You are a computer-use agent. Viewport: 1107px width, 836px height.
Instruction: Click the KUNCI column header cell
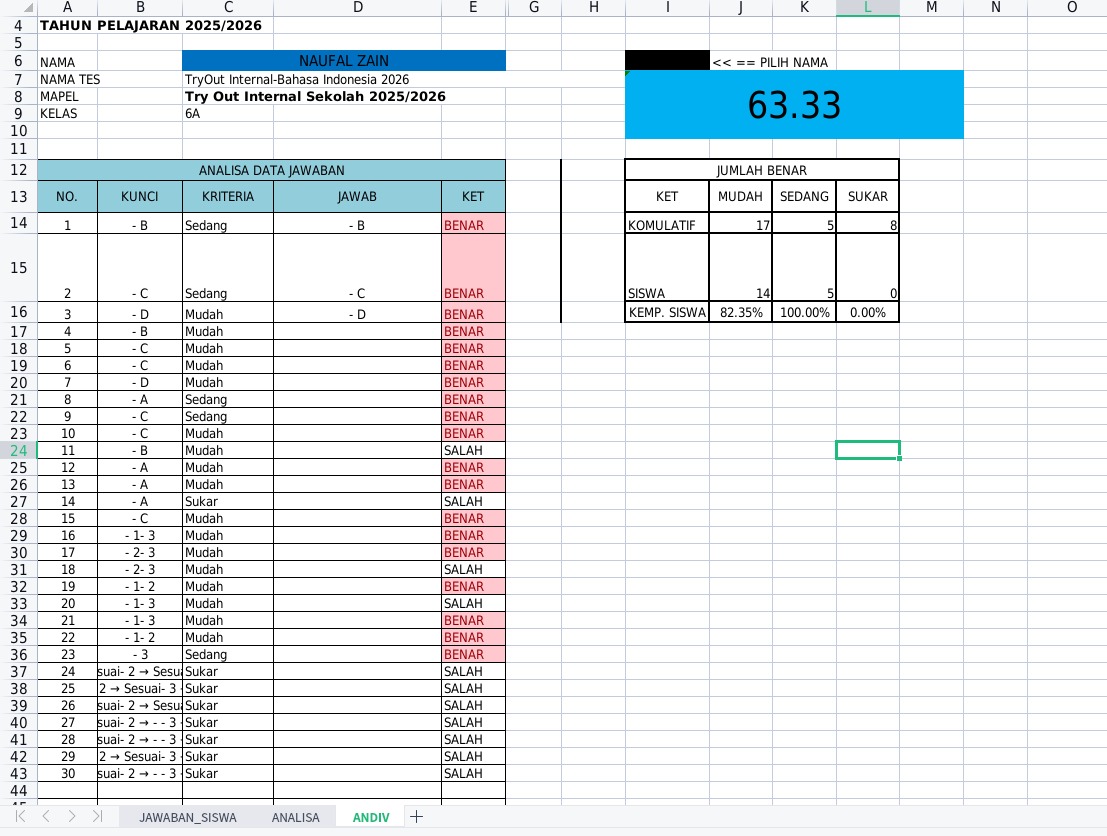click(x=140, y=196)
